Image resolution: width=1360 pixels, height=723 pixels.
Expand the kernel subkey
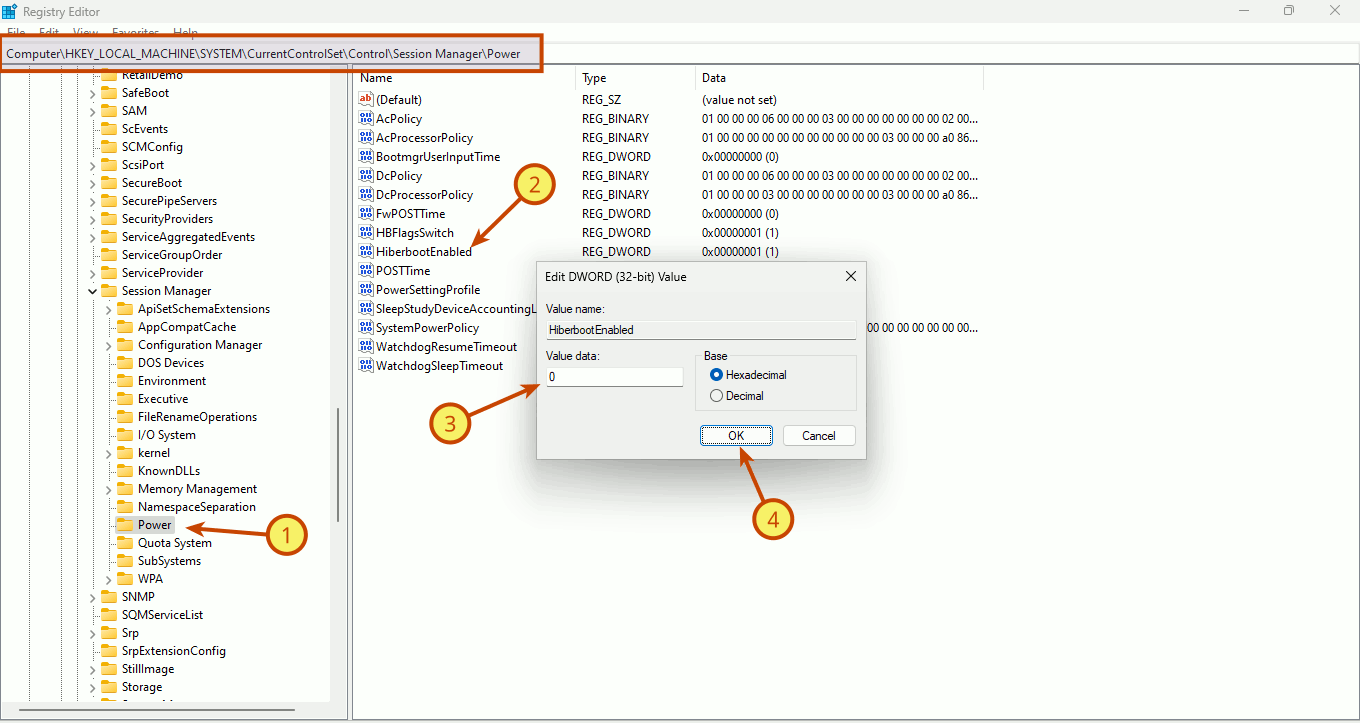click(x=108, y=453)
